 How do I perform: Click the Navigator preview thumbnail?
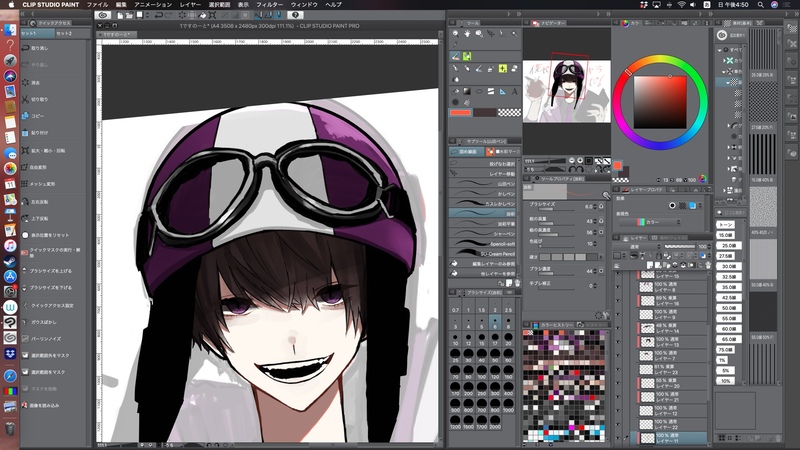(x=566, y=90)
